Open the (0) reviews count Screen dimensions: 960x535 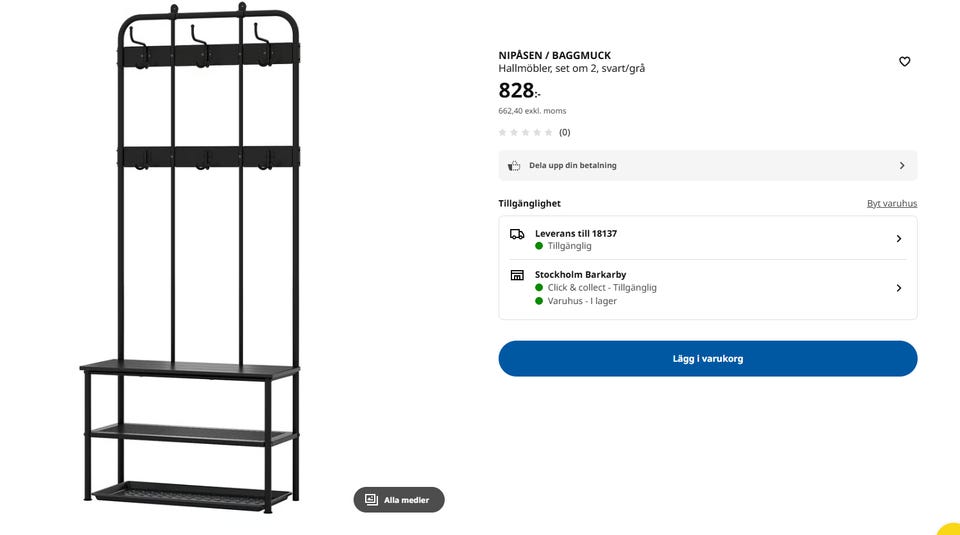pyautogui.click(x=564, y=132)
